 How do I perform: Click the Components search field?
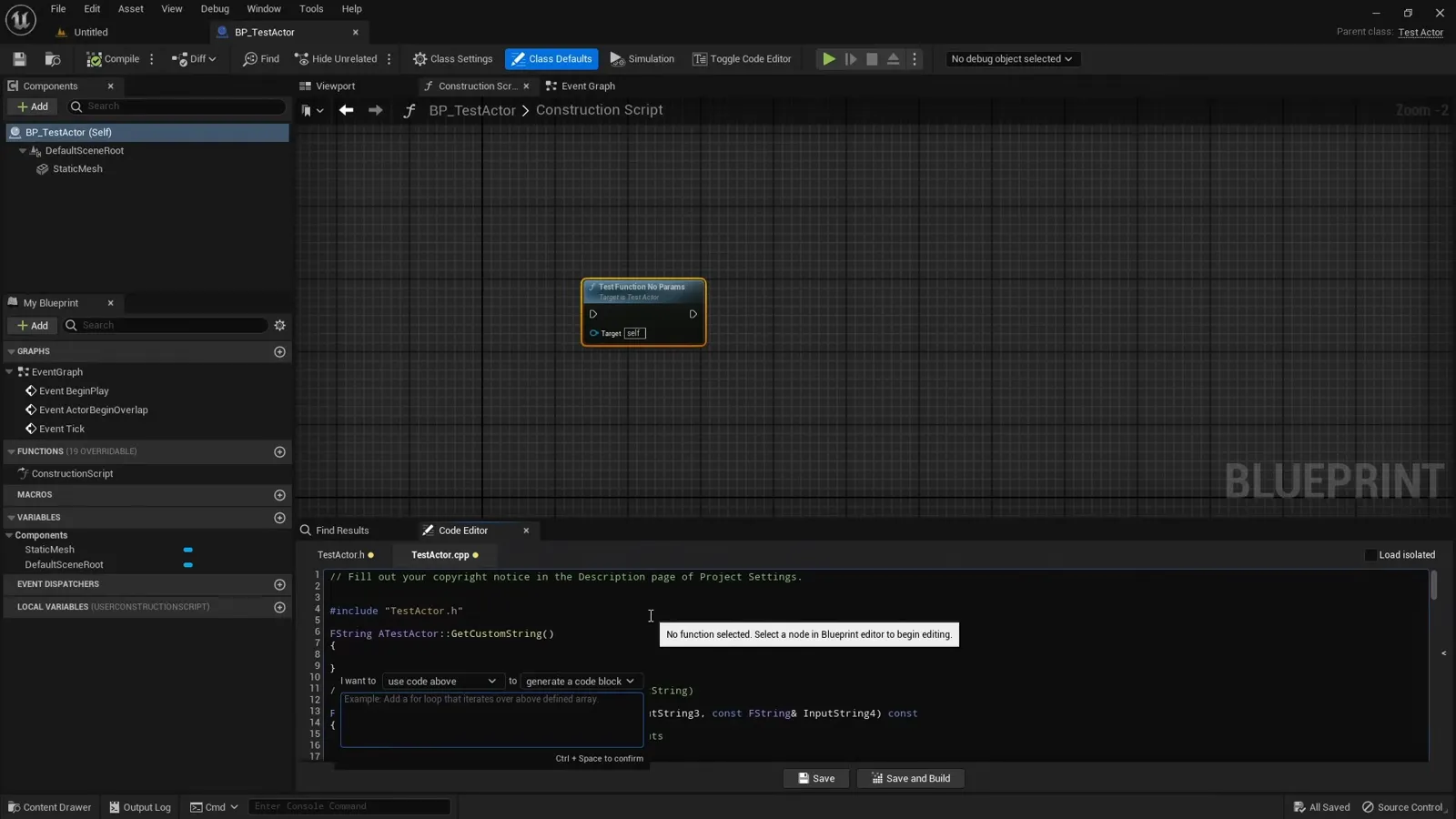177,106
